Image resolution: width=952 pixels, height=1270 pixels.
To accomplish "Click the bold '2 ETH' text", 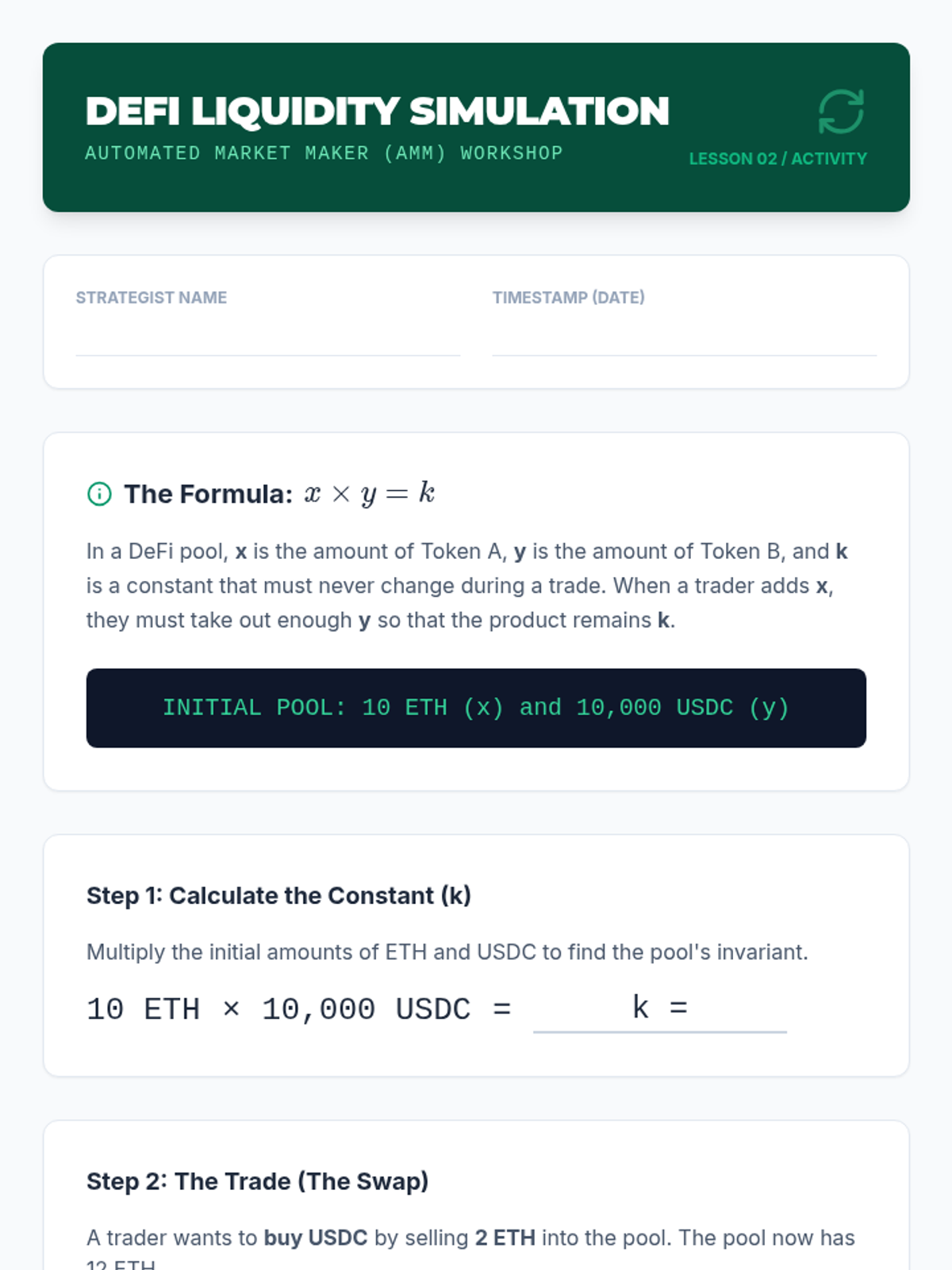I will (x=505, y=1237).
